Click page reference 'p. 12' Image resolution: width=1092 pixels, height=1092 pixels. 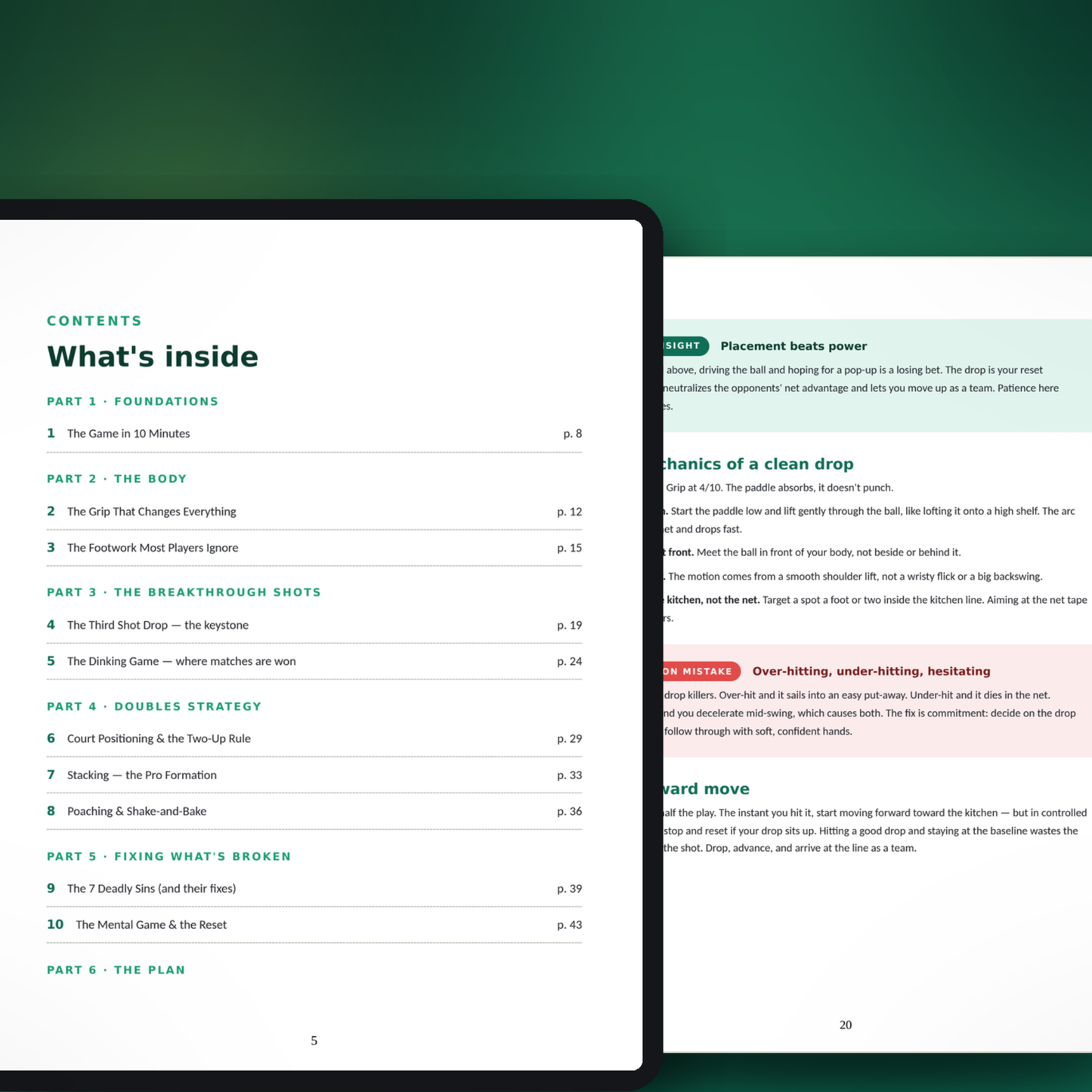pos(570,512)
